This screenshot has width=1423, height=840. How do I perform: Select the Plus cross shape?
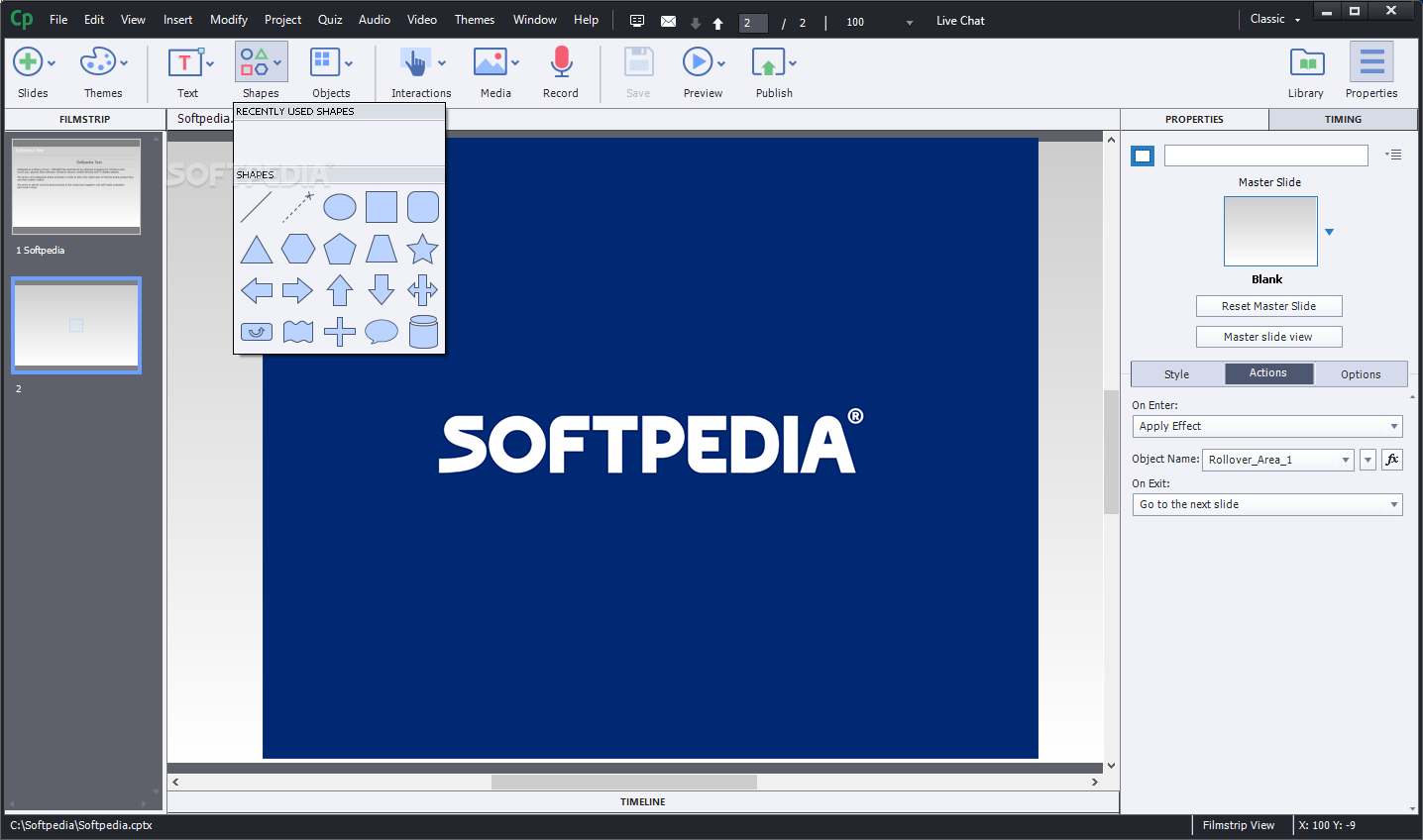340,332
